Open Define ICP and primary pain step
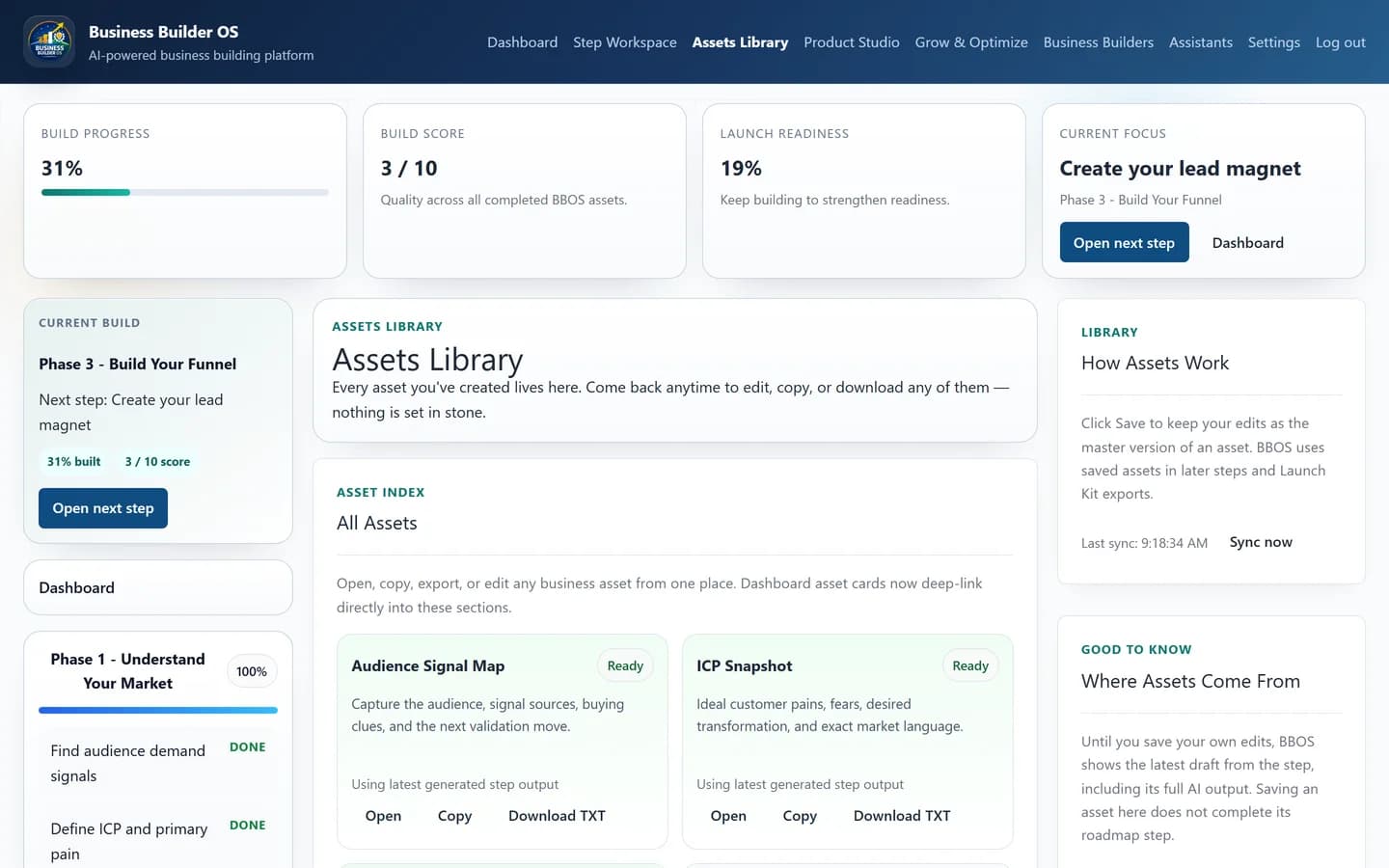1389x868 pixels. tap(158, 841)
